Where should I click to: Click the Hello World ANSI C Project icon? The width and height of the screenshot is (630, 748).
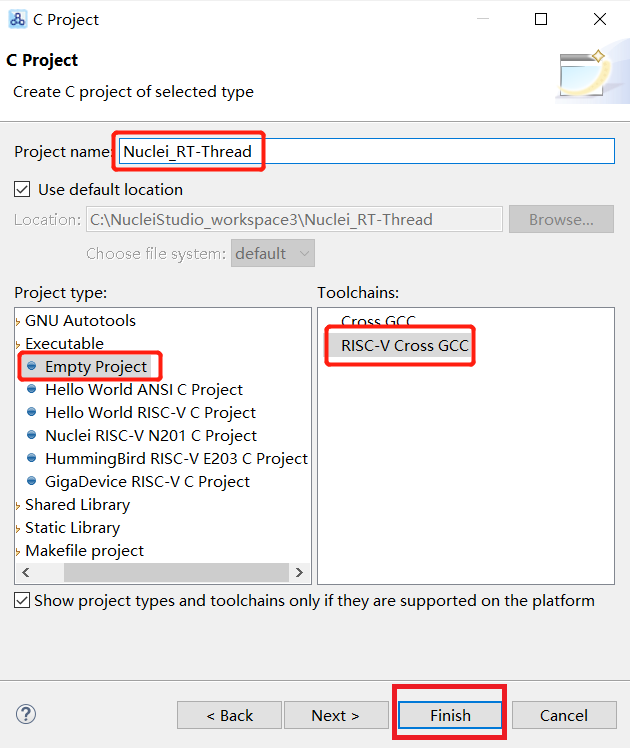coord(33,390)
